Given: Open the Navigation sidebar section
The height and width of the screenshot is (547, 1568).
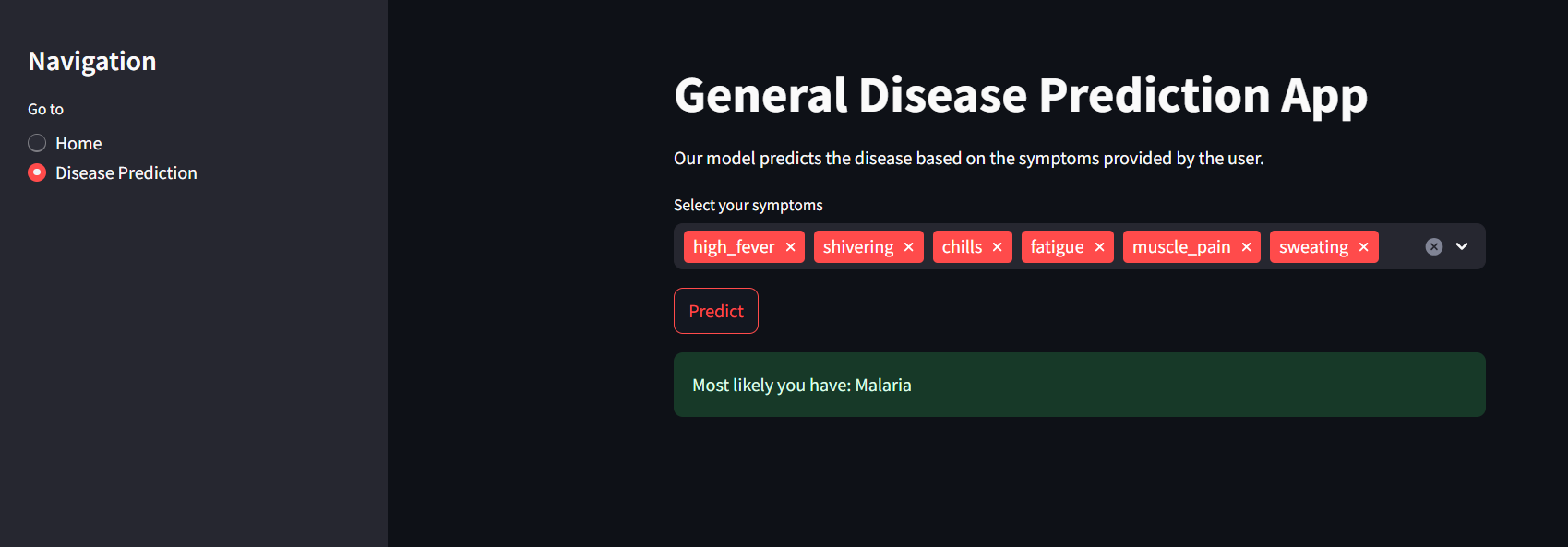Looking at the screenshot, I should [92, 61].
